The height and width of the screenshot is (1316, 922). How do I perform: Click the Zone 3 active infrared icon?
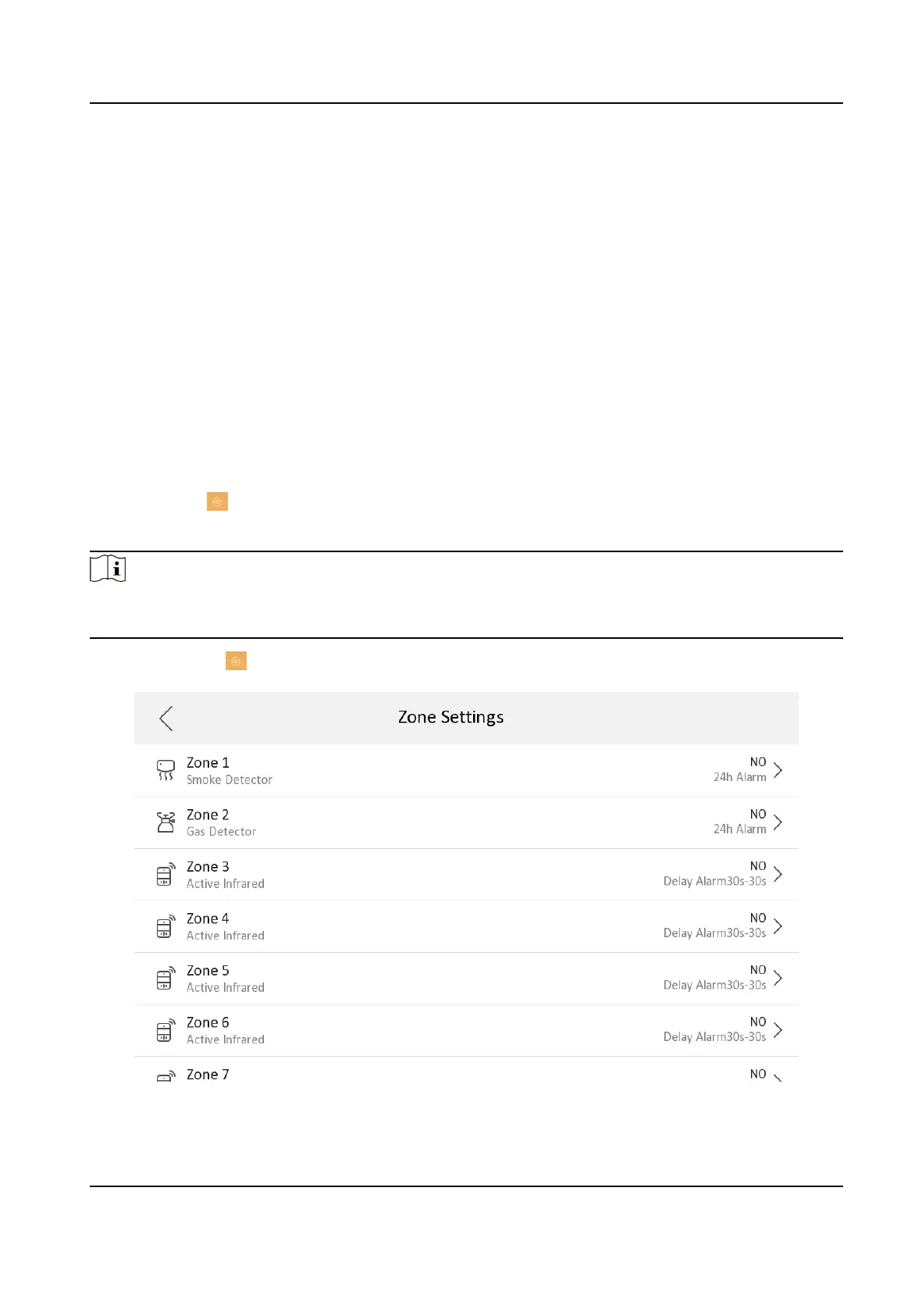coord(166,875)
